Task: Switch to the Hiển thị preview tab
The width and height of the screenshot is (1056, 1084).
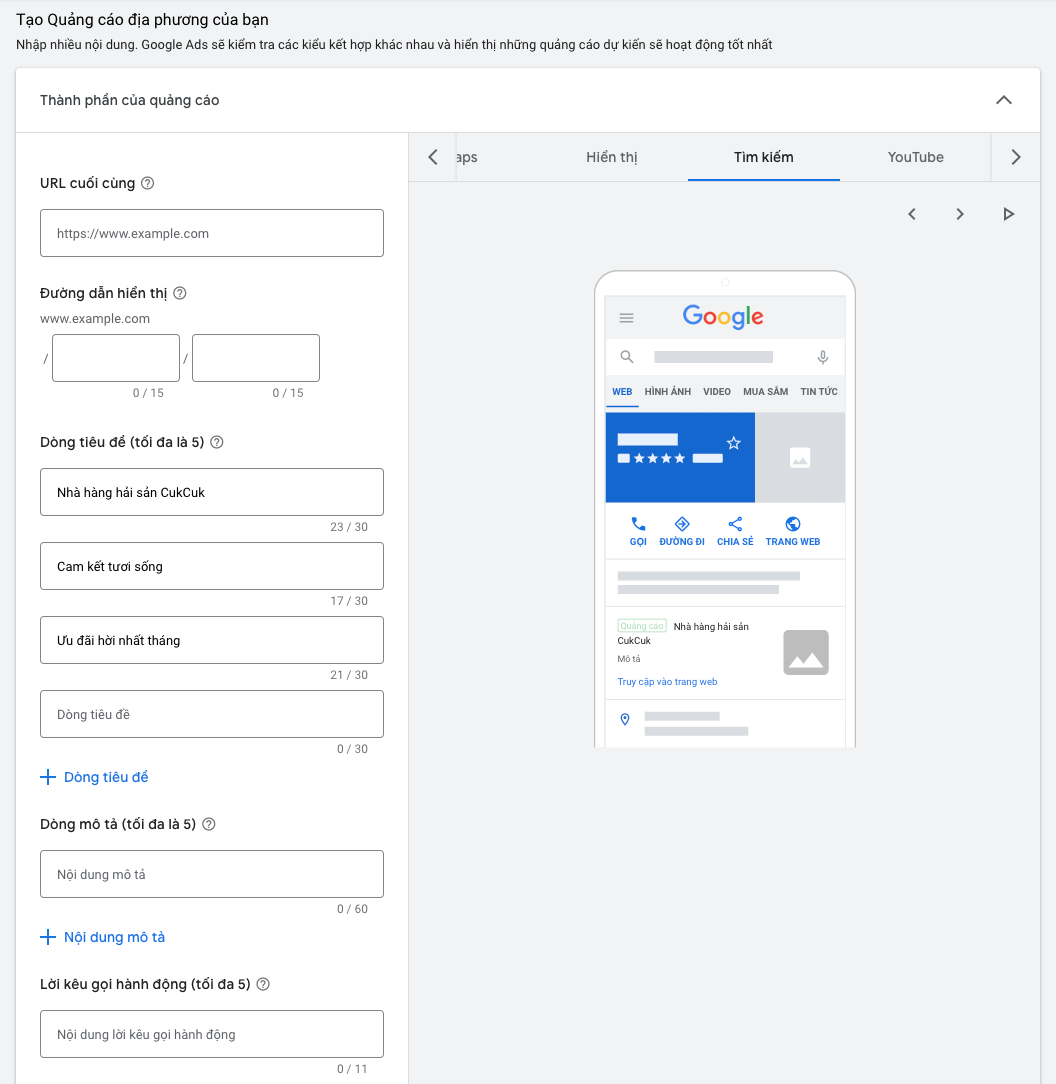Action: [612, 158]
